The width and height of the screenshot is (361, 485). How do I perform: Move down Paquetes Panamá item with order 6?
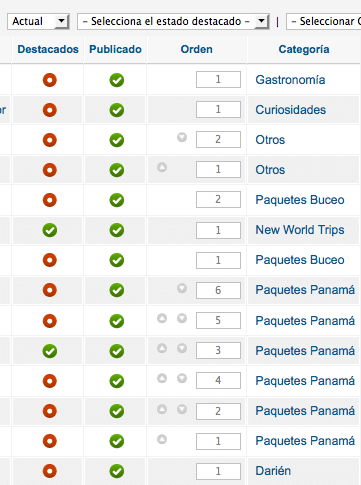182,288
